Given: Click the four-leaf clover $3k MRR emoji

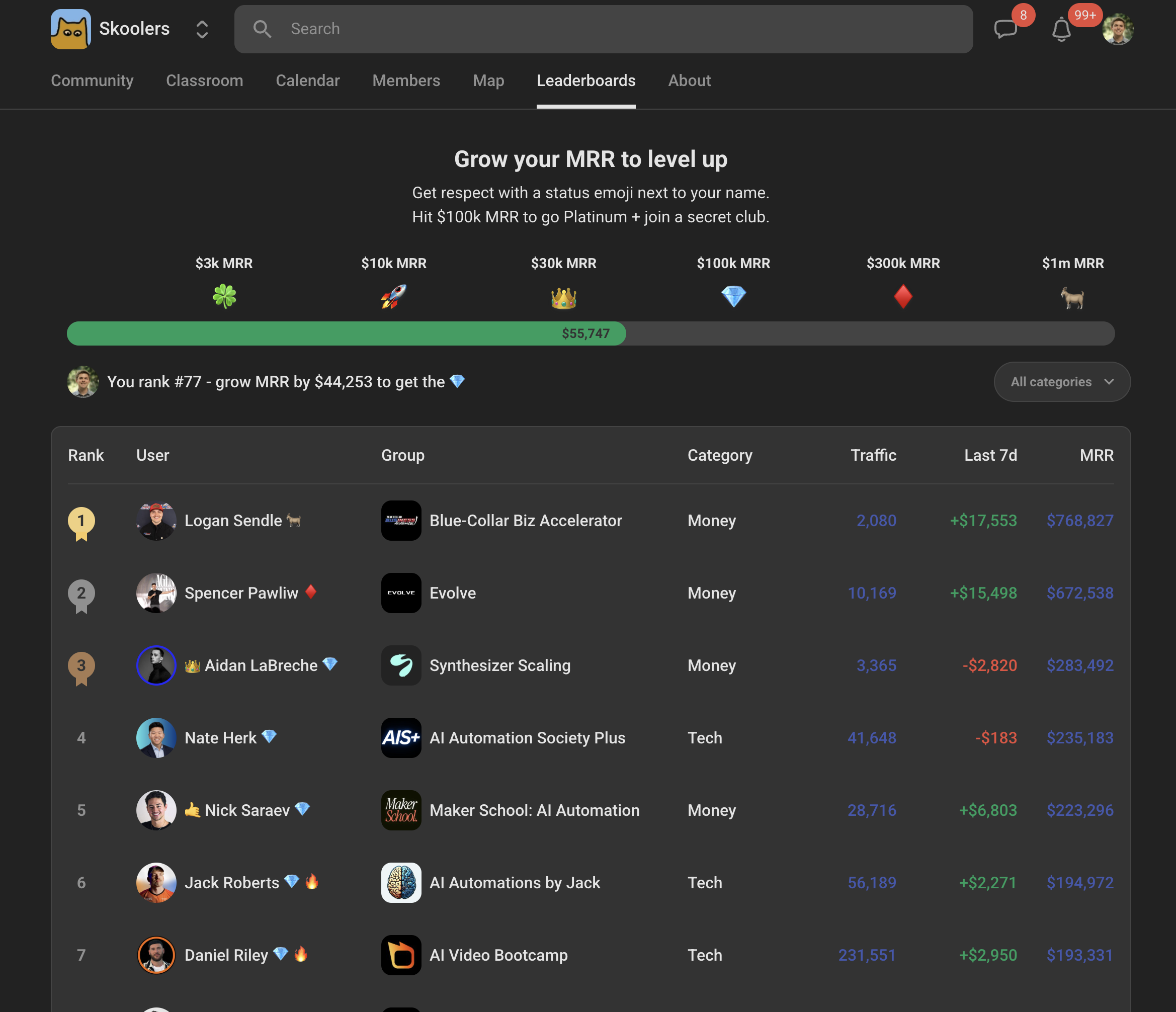Looking at the screenshot, I should [224, 296].
